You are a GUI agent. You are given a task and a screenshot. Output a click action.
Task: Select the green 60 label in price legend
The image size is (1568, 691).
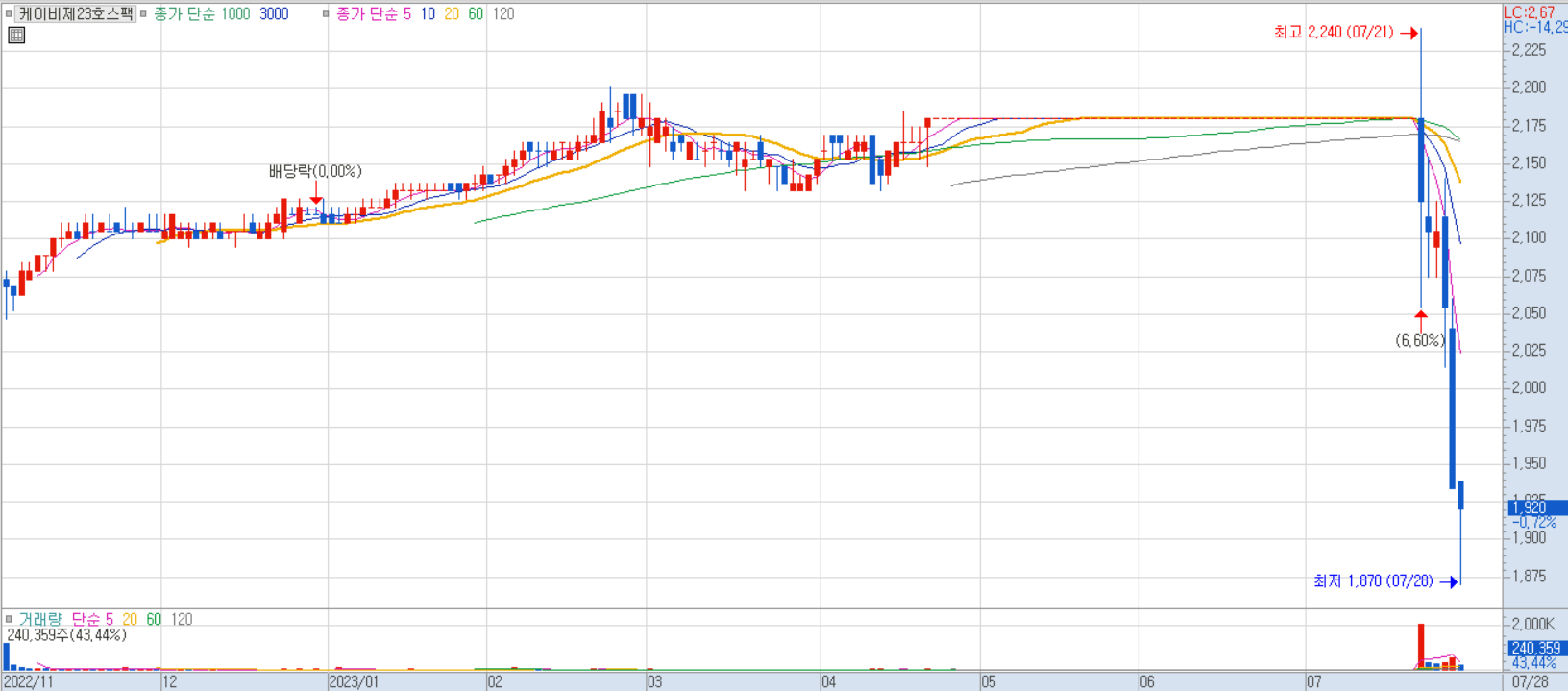pos(476,13)
